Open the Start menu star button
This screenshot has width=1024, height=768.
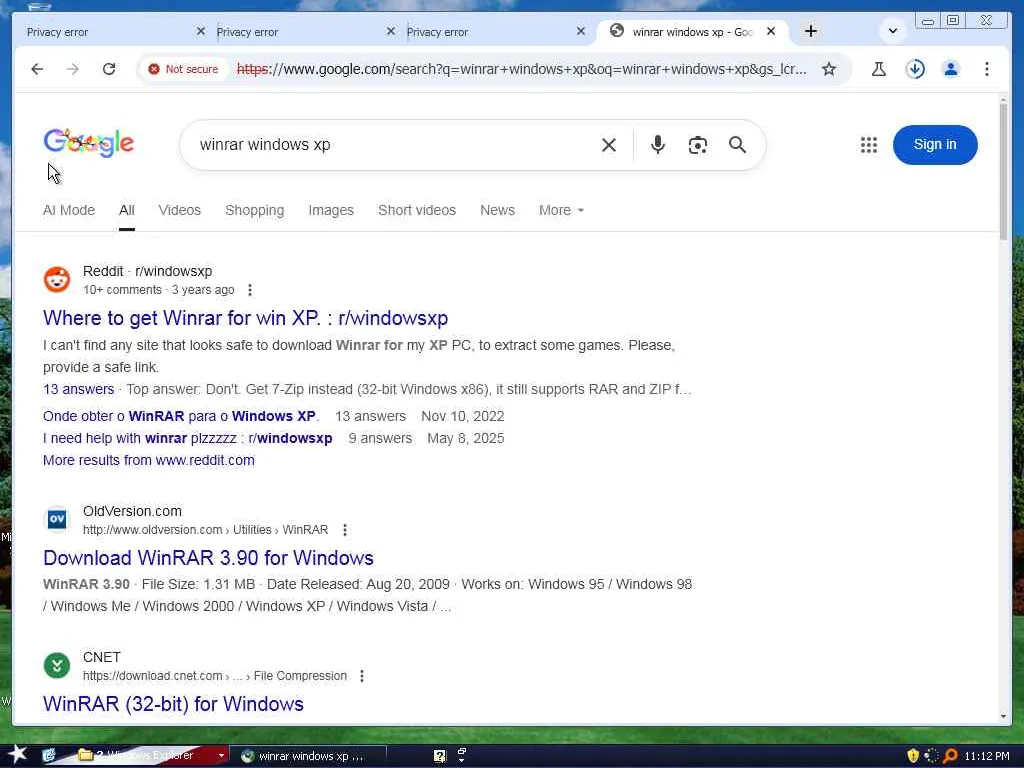17,755
